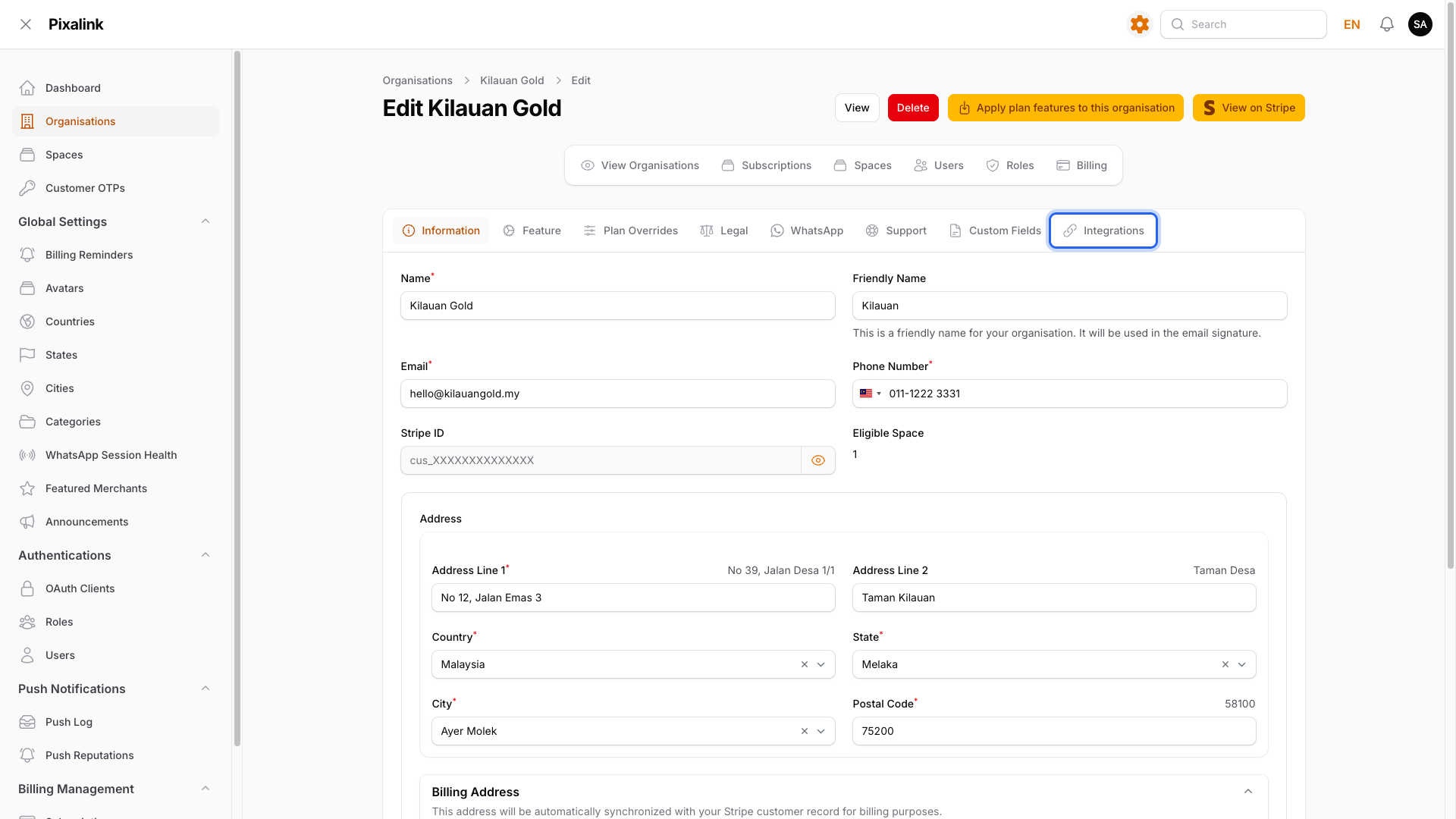The image size is (1456, 819).
Task: Open Push Log page
Action: pos(115,722)
